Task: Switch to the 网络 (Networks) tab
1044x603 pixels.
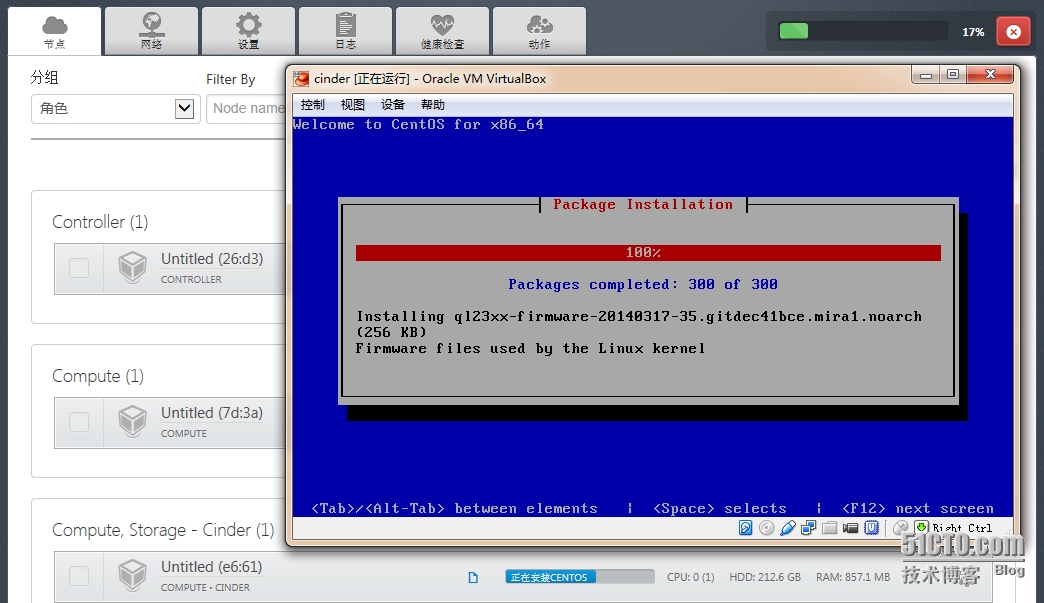Action: (x=151, y=31)
